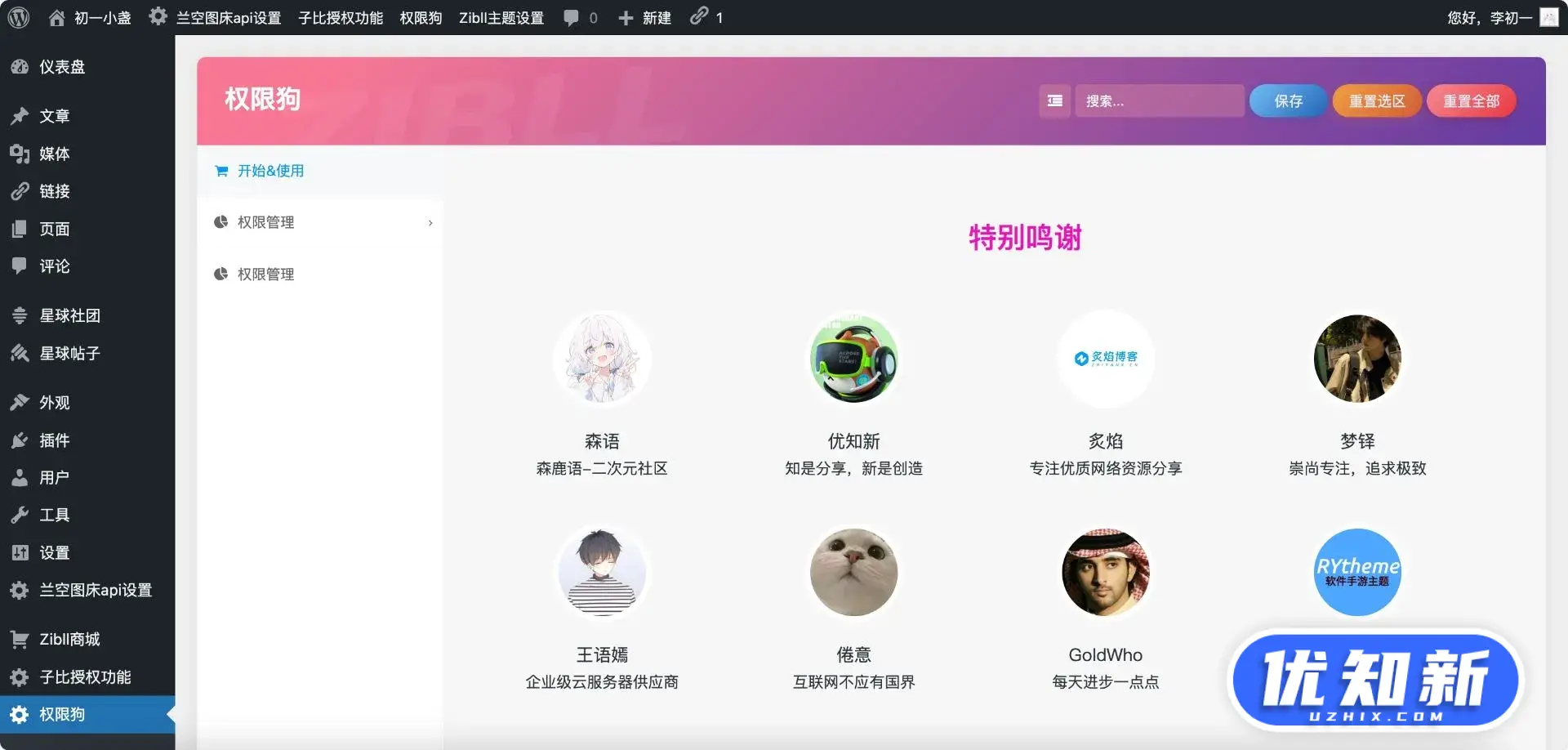Click the 炙焰 name text

click(x=1106, y=441)
